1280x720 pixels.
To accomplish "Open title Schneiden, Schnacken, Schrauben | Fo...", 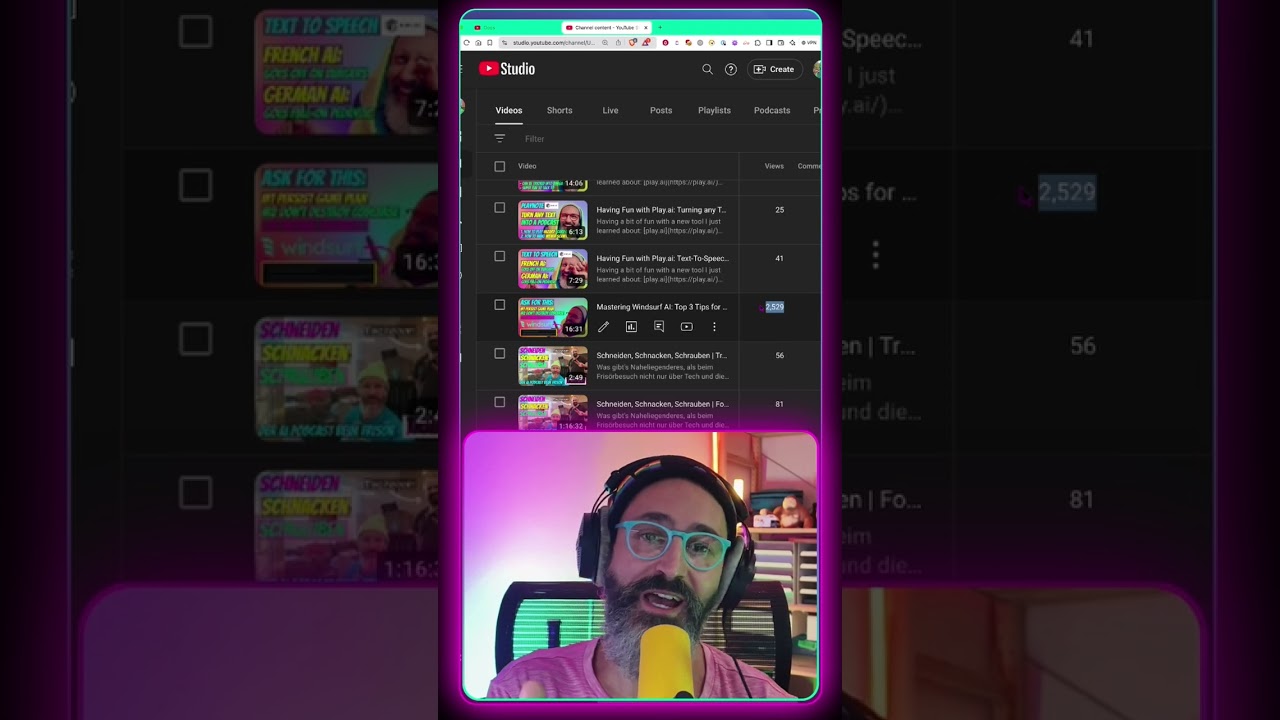I will (x=662, y=404).
